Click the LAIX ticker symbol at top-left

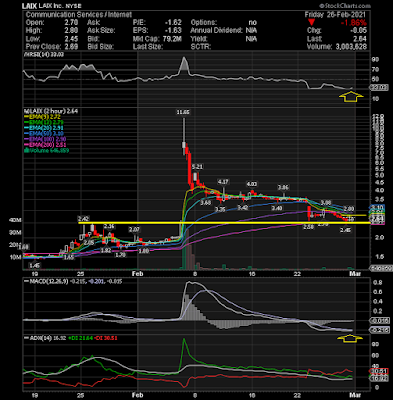(x=29, y=6)
